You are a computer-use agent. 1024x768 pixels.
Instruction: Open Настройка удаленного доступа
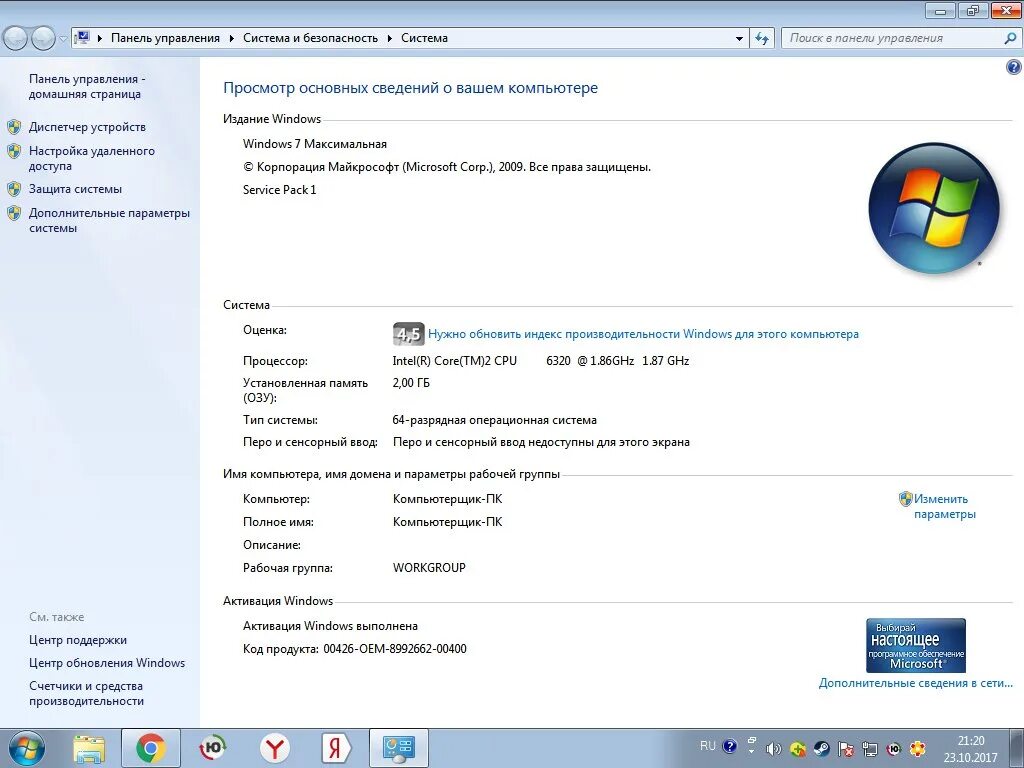[91, 158]
